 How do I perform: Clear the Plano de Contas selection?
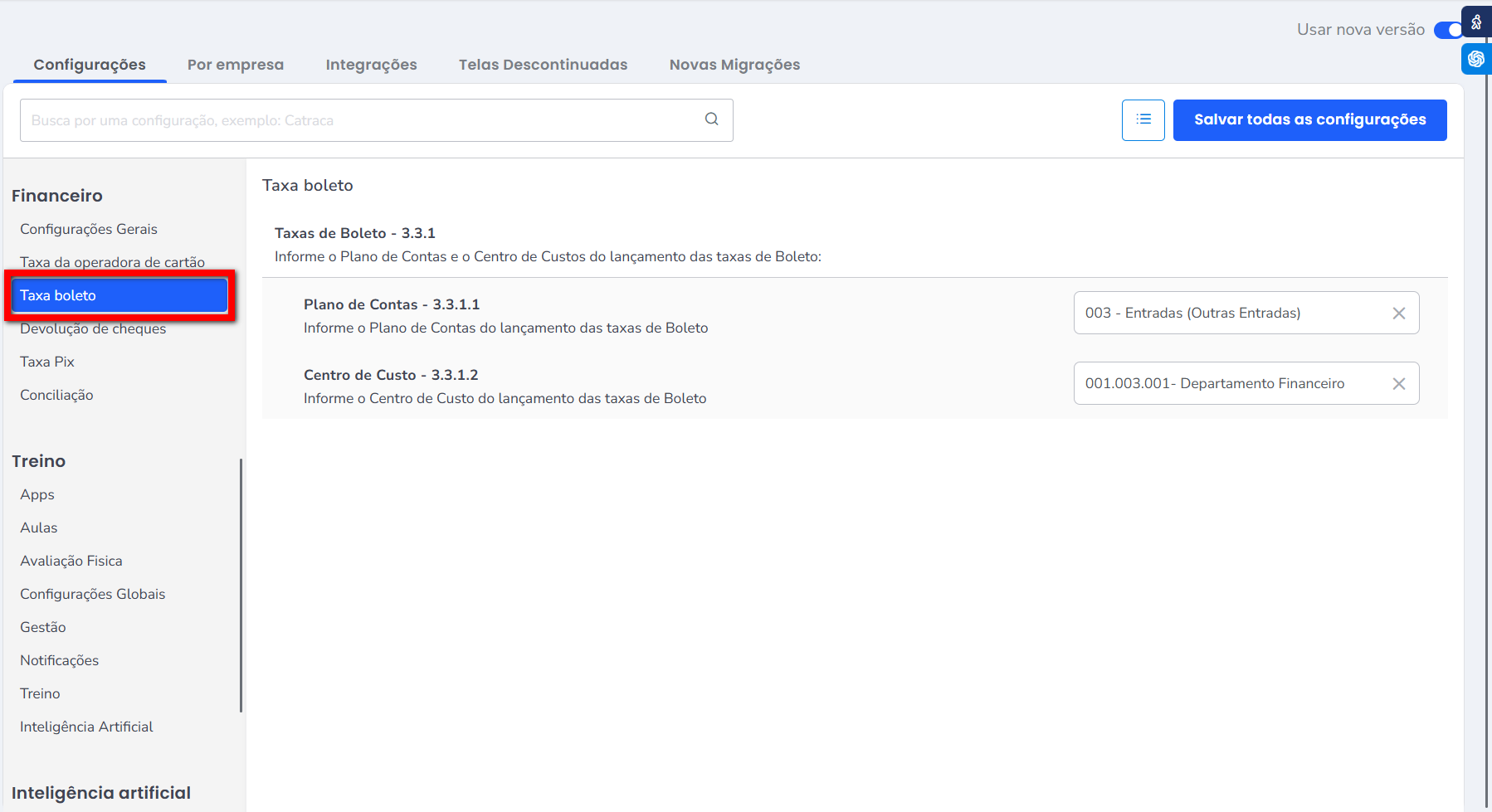coord(1398,314)
